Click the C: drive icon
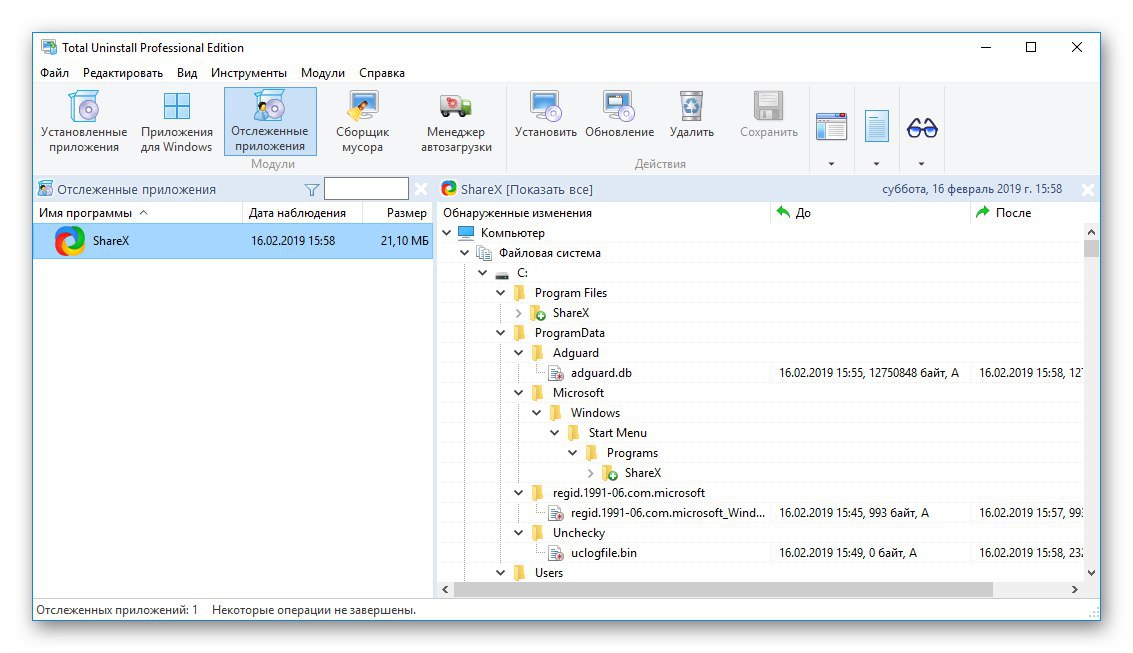 (502, 274)
